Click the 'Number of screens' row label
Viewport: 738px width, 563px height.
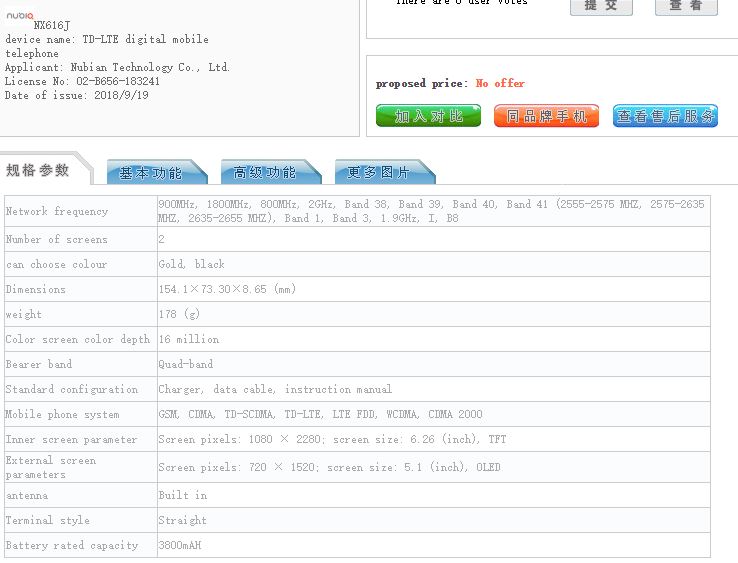point(56,239)
